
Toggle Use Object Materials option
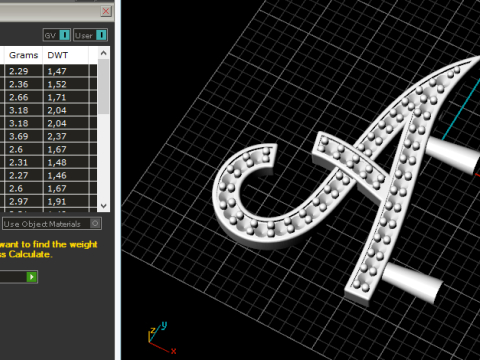[52, 224]
